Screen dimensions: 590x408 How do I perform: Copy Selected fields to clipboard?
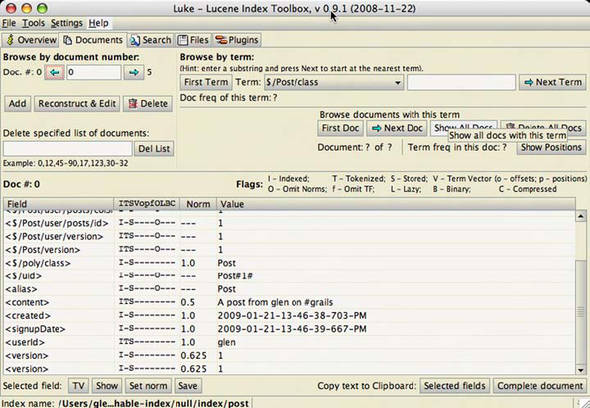pyautogui.click(x=455, y=386)
